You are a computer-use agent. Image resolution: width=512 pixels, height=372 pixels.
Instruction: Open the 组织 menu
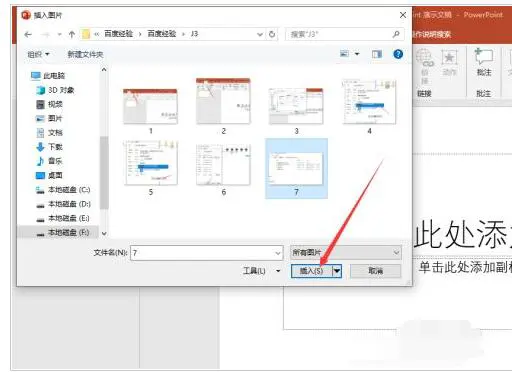pyautogui.click(x=38, y=54)
